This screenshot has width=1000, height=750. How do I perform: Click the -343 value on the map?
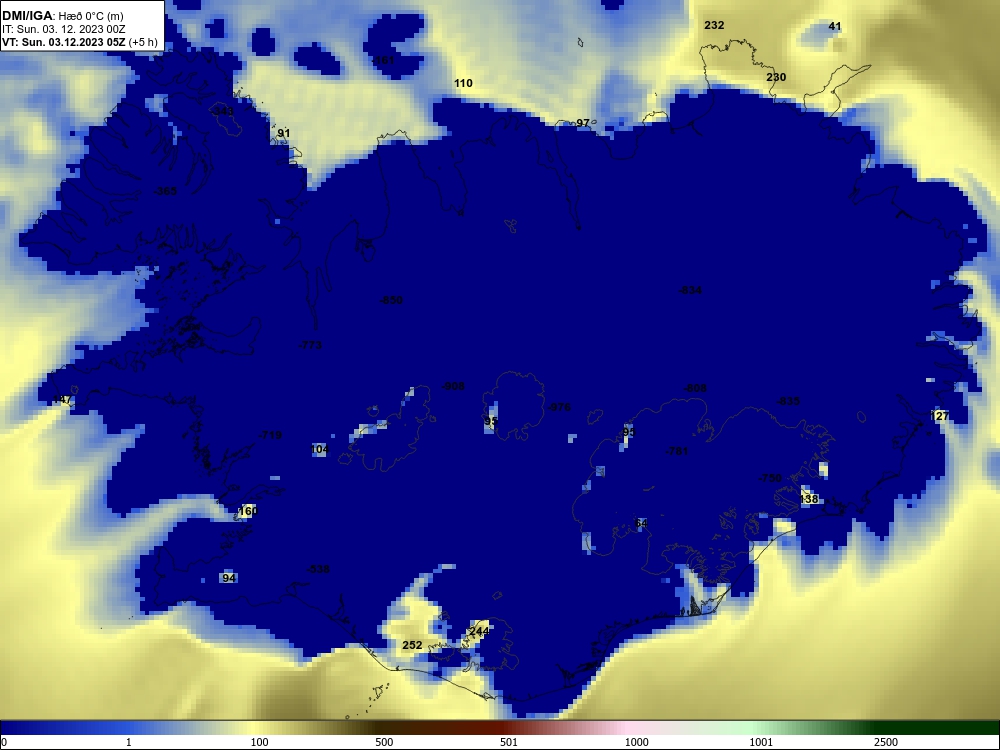[x=223, y=112]
